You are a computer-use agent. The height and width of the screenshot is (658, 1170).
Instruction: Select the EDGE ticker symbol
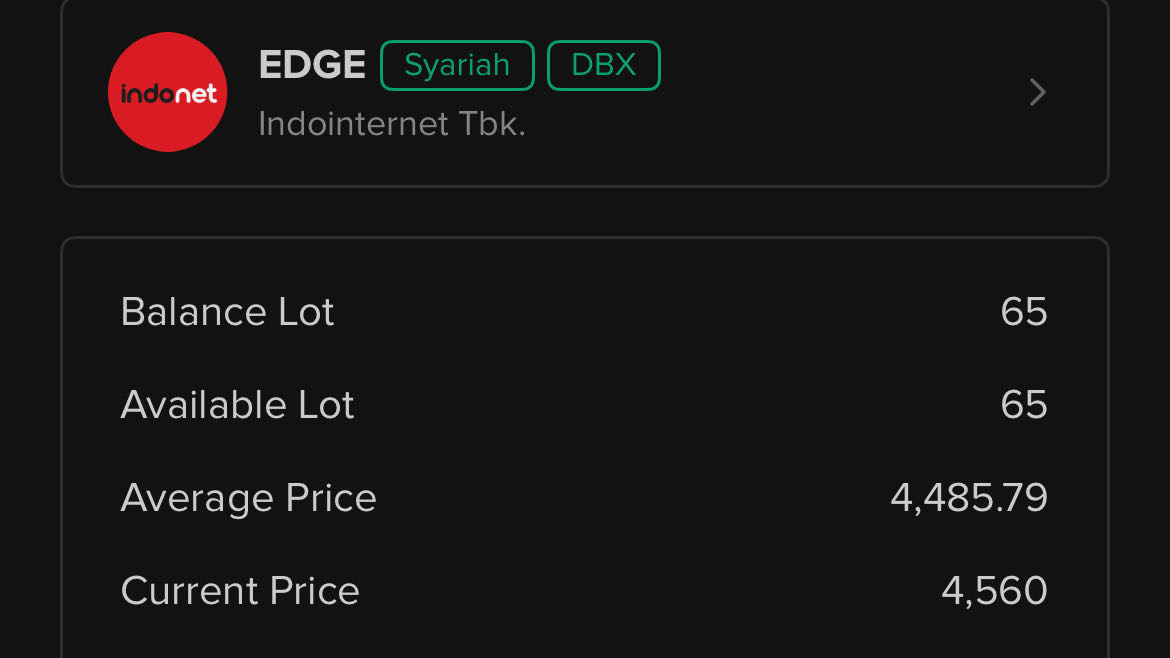[x=312, y=65]
